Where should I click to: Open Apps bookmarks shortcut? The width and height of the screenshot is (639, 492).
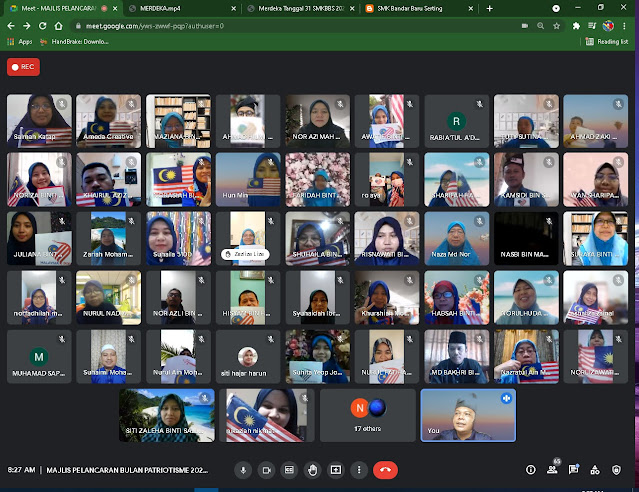click(20, 42)
